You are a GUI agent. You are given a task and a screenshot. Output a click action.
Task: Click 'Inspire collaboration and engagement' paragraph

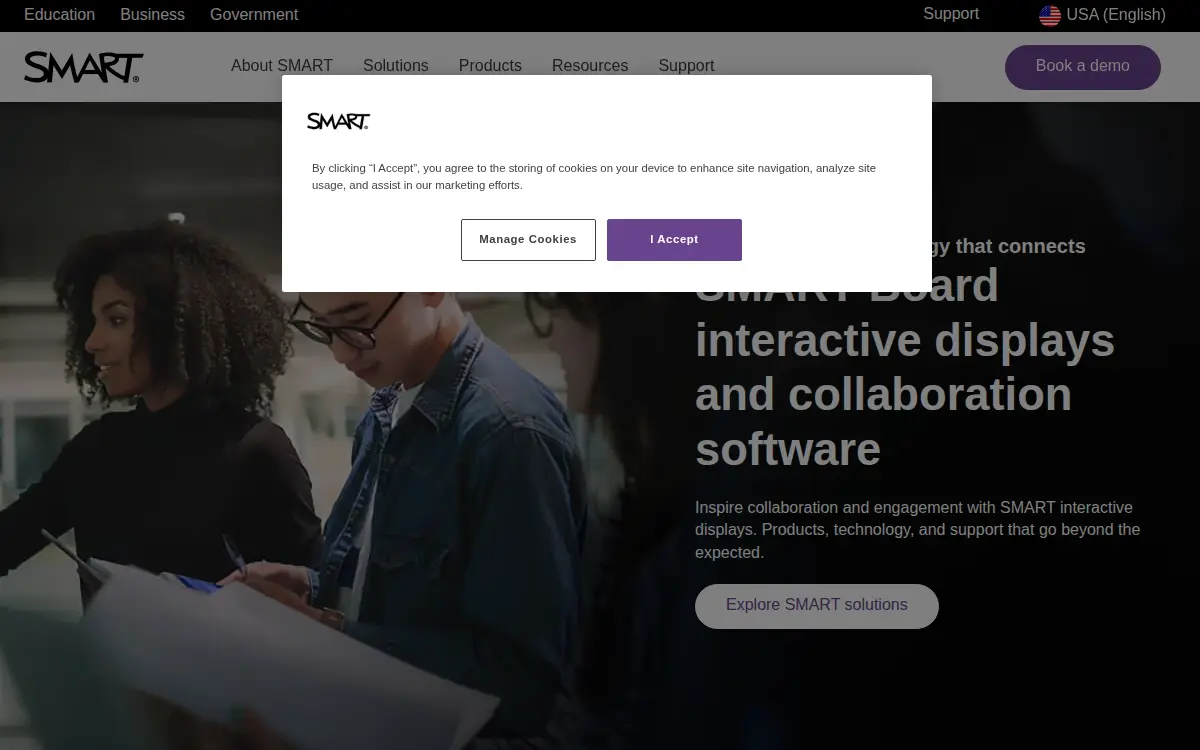918,530
